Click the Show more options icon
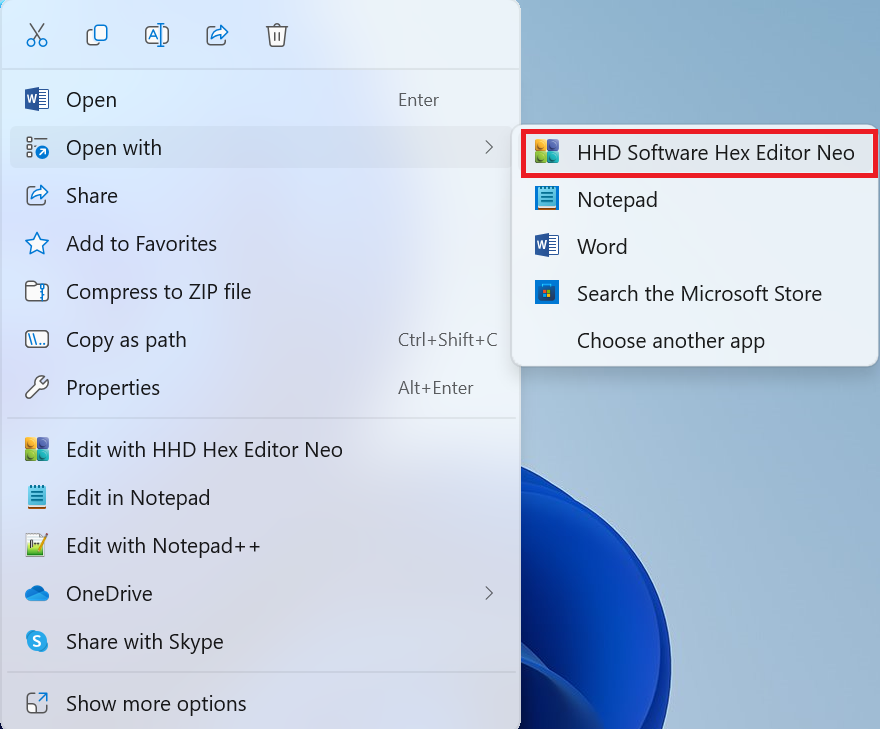Viewport: 880px width, 729px height. point(37,703)
